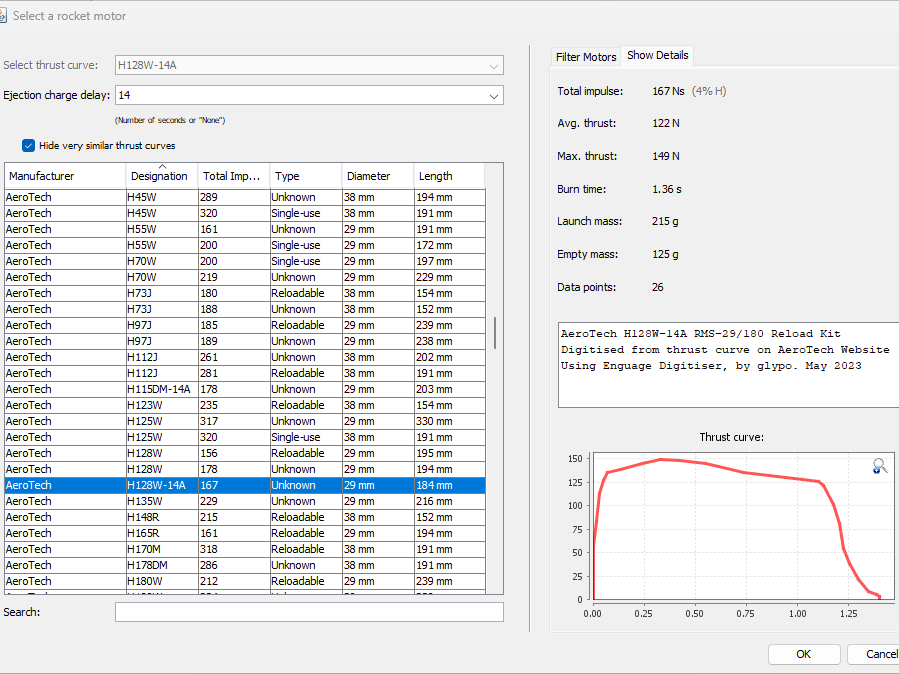Click the zoom magnifier icon on thrust curve

(879, 466)
